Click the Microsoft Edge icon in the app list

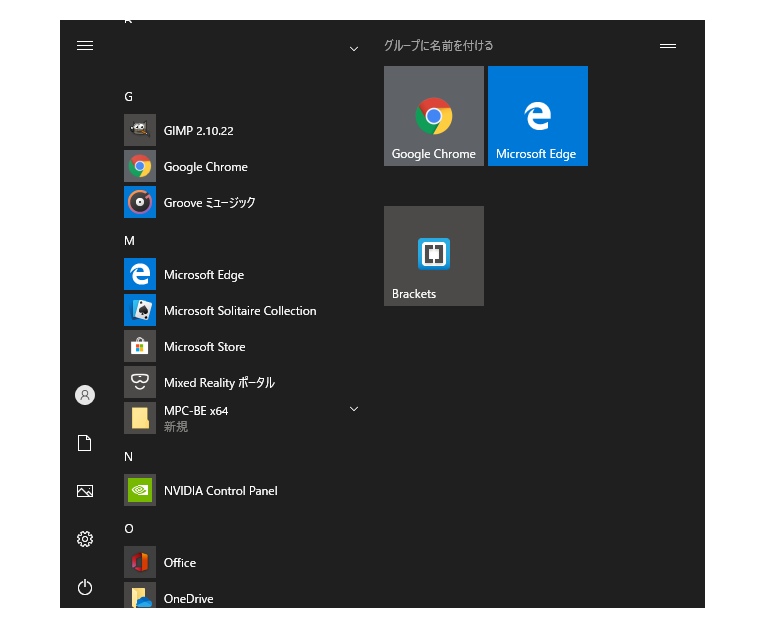(x=140, y=274)
